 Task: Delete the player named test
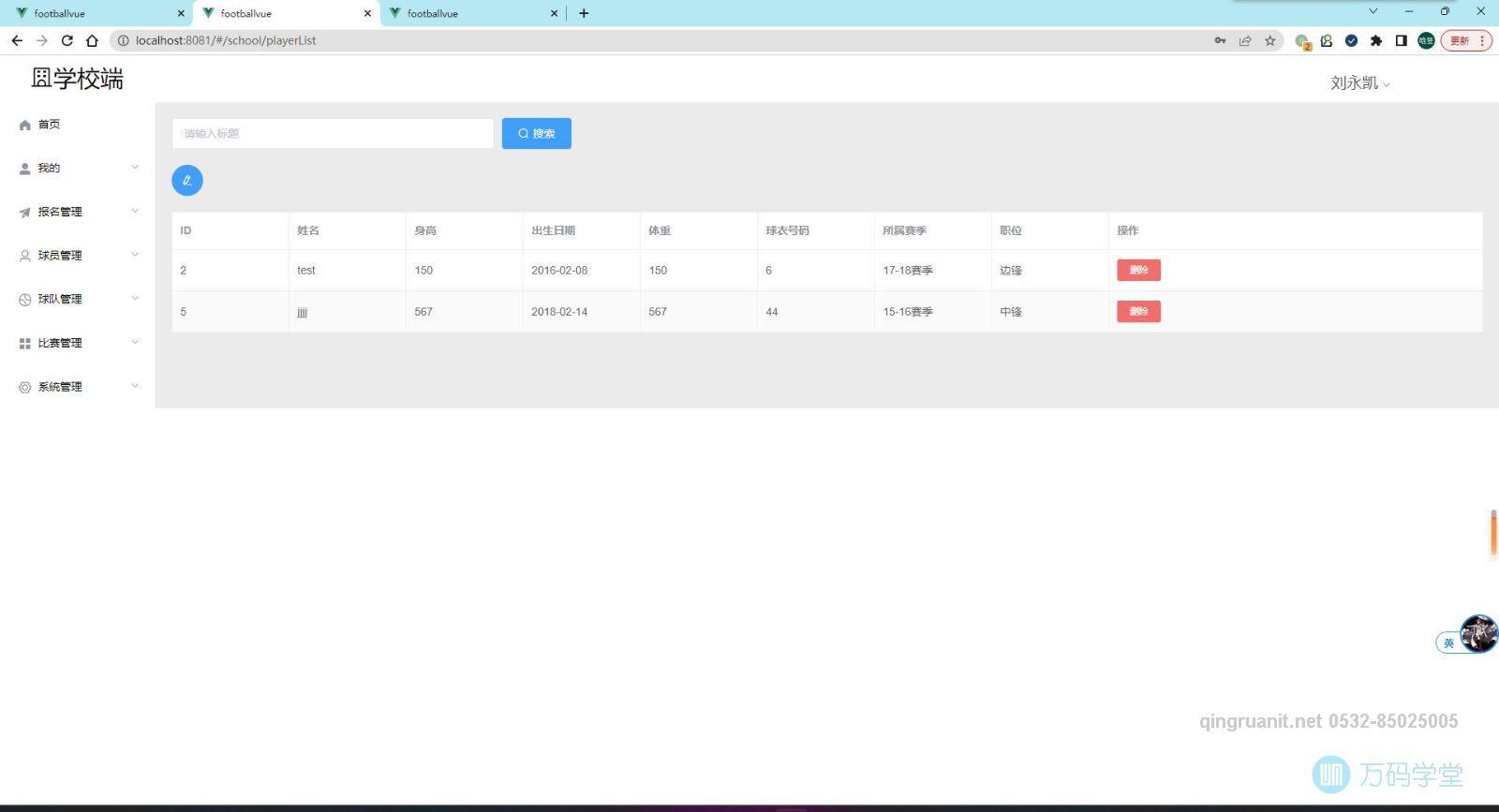pyautogui.click(x=1138, y=270)
